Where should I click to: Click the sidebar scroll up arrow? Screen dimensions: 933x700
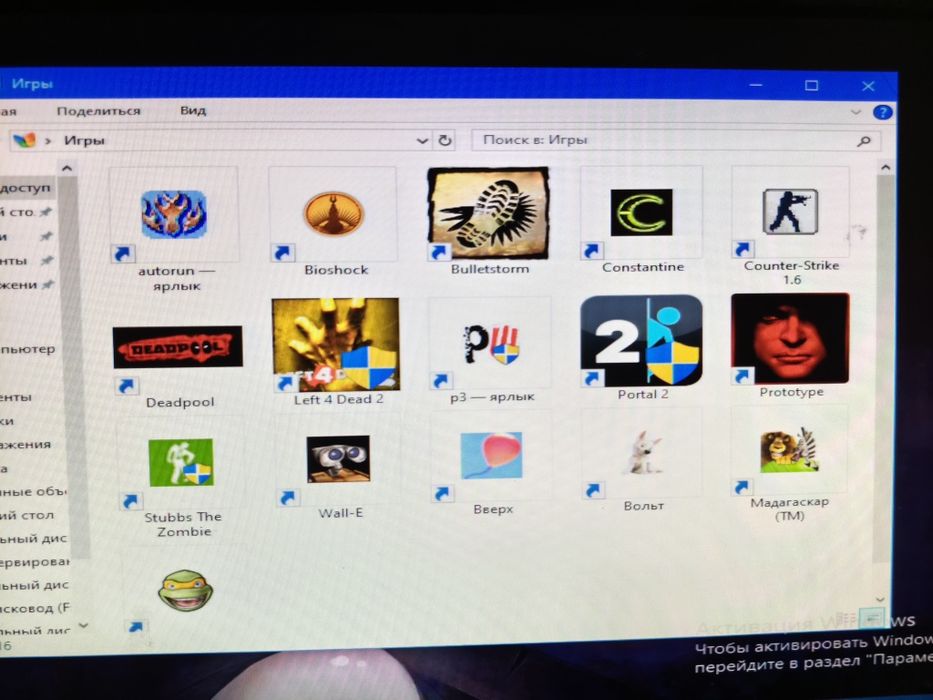click(x=67, y=169)
